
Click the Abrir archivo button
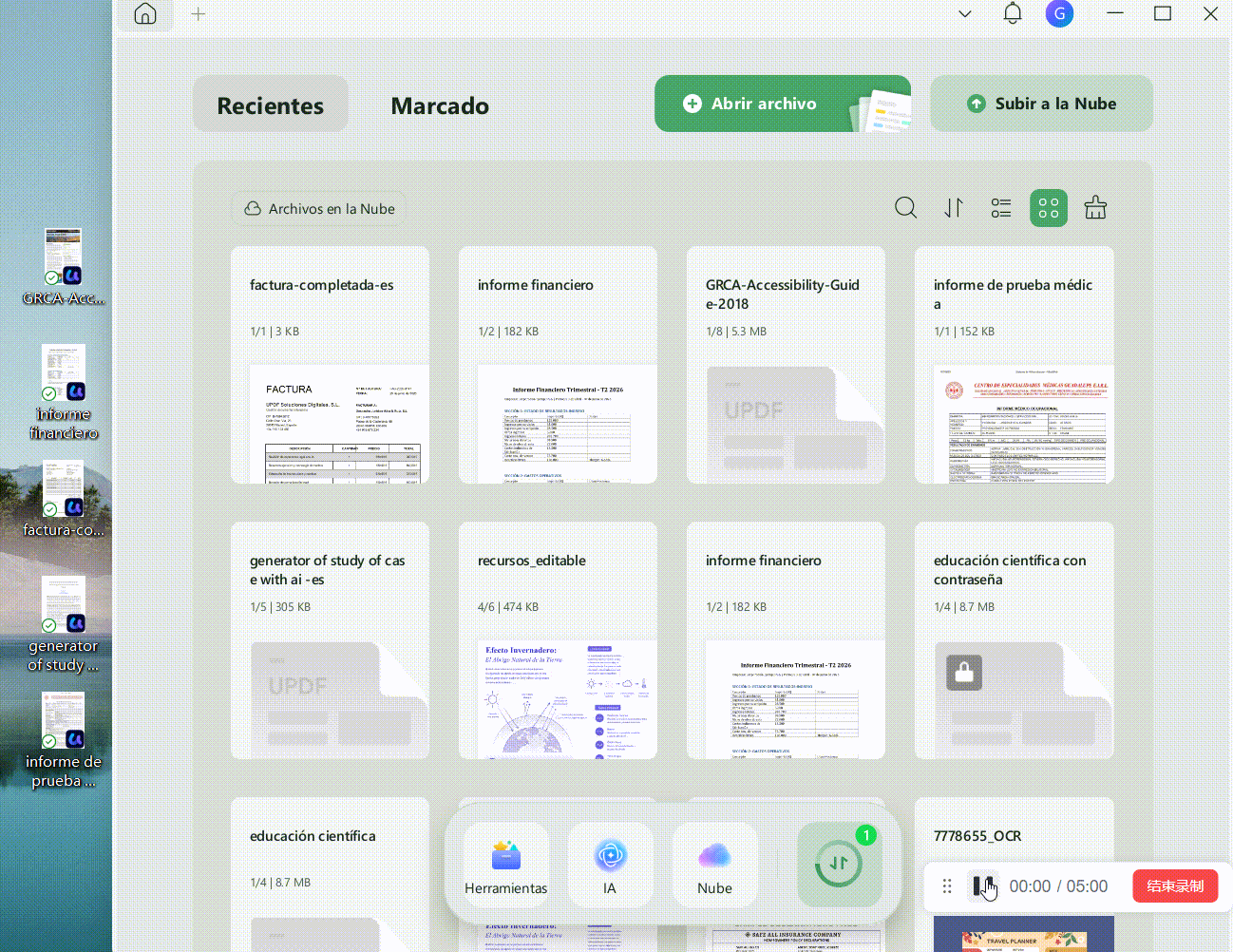[783, 104]
